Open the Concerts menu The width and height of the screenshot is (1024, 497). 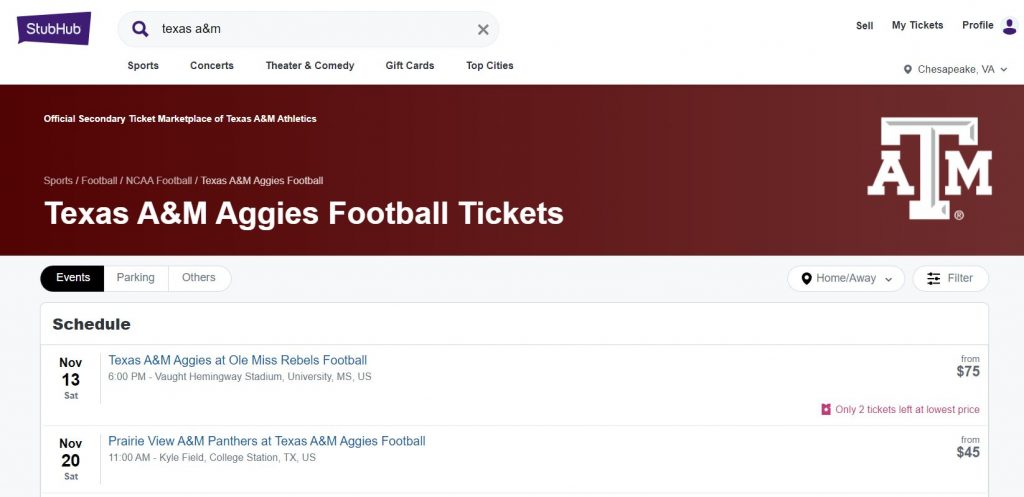click(x=212, y=65)
